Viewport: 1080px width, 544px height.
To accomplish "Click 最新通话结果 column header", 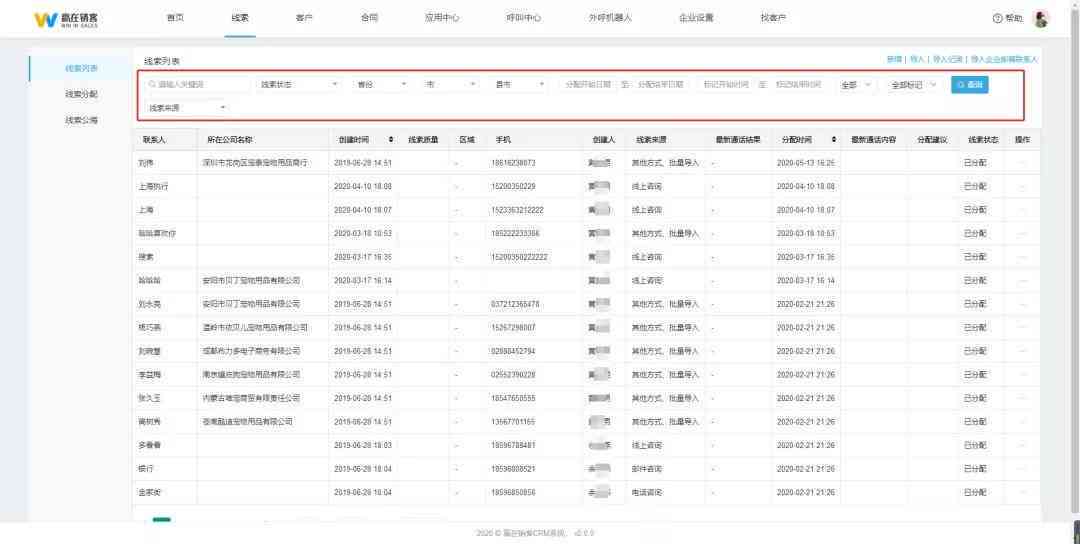I will point(738,140).
